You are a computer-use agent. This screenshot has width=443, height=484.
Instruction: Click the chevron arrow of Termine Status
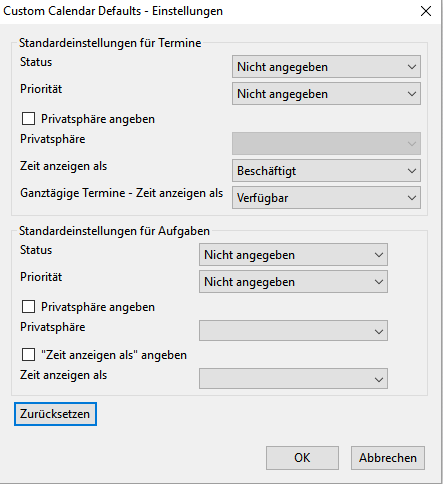pyautogui.click(x=412, y=67)
